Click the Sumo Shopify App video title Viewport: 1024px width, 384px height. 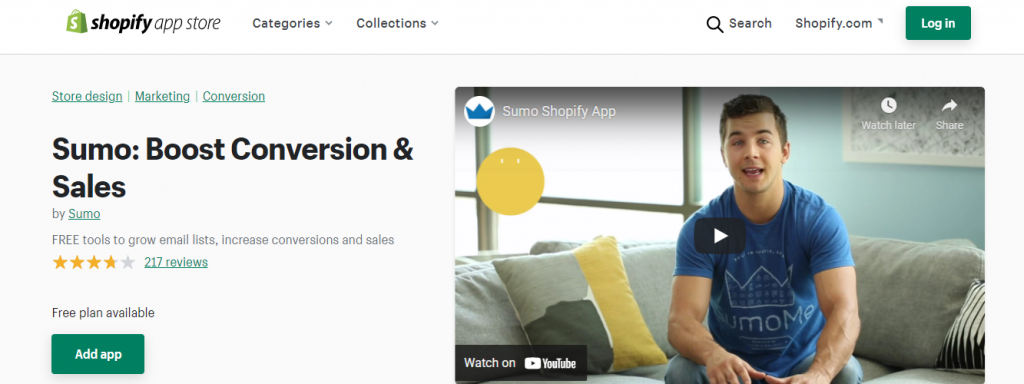pos(559,111)
